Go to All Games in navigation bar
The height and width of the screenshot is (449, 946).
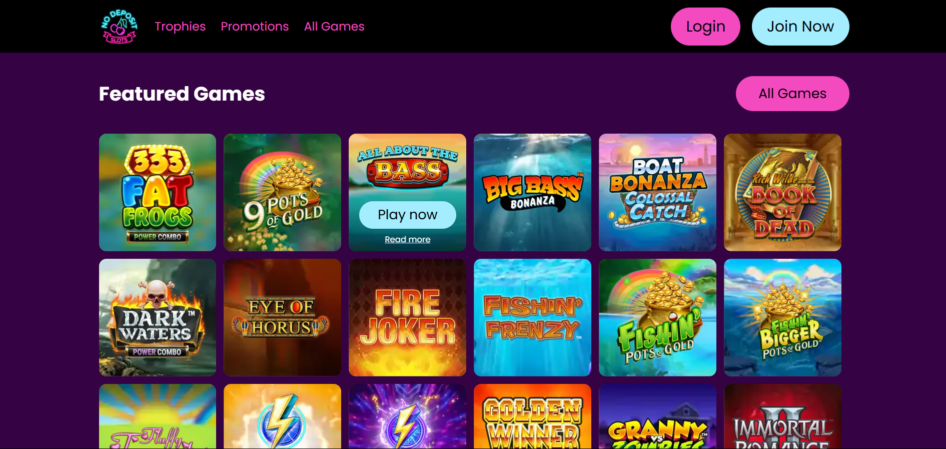(334, 27)
